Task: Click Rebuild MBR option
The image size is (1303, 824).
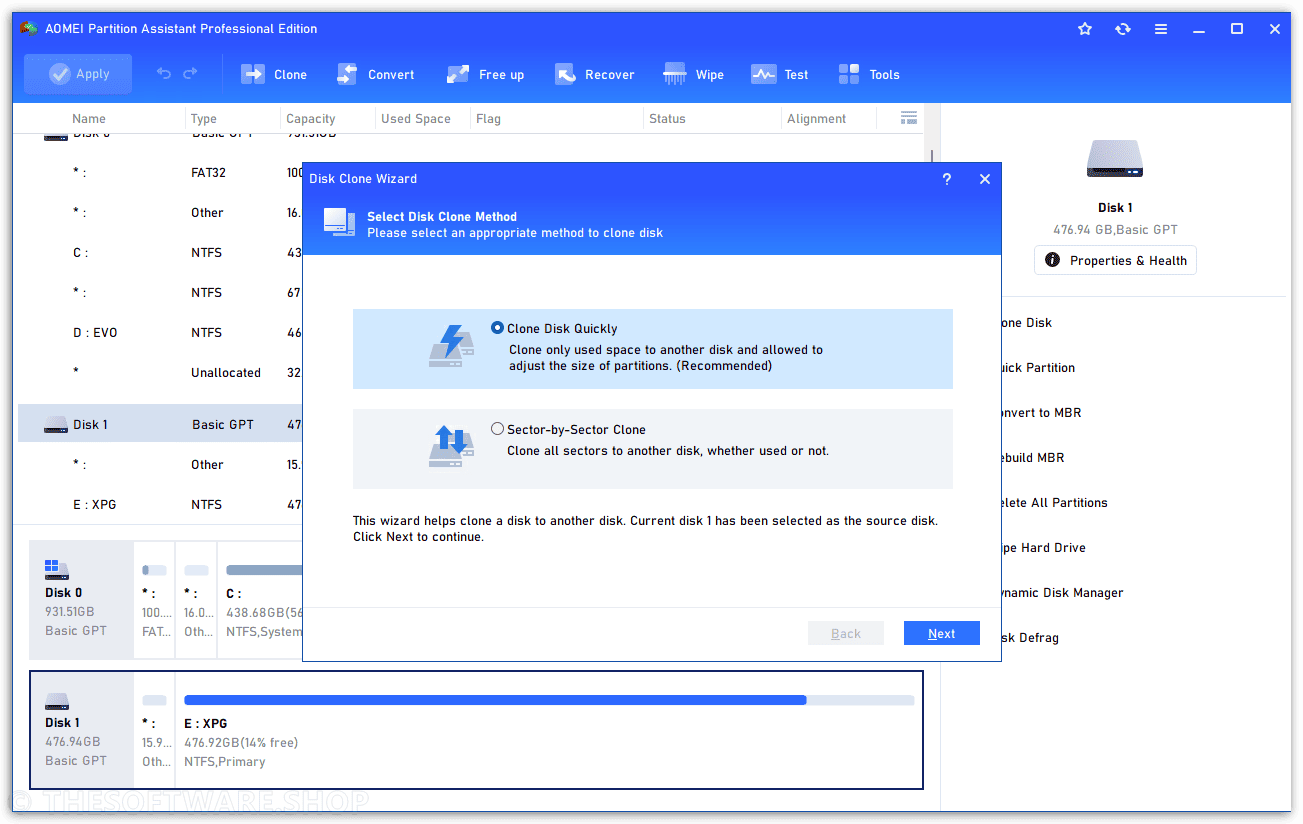Action: click(x=1033, y=457)
